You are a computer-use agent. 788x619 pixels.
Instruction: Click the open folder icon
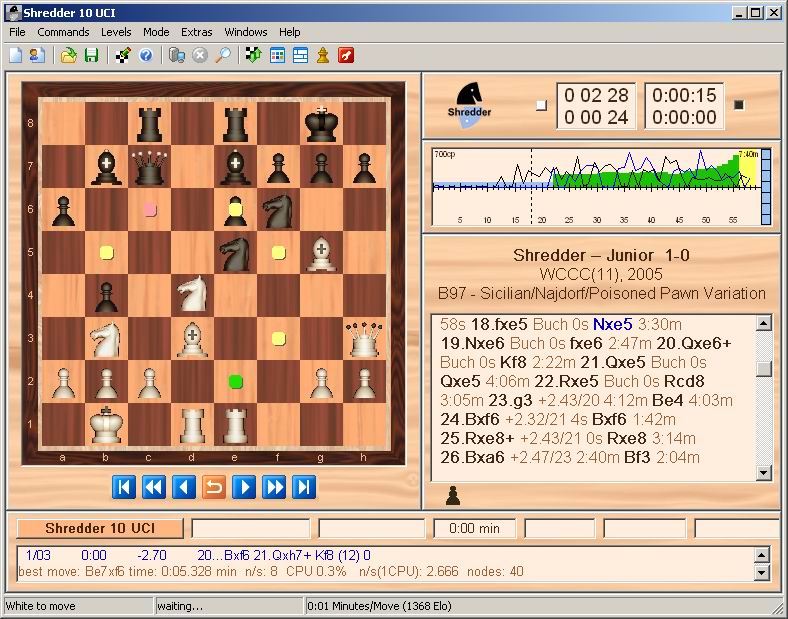click(68, 55)
